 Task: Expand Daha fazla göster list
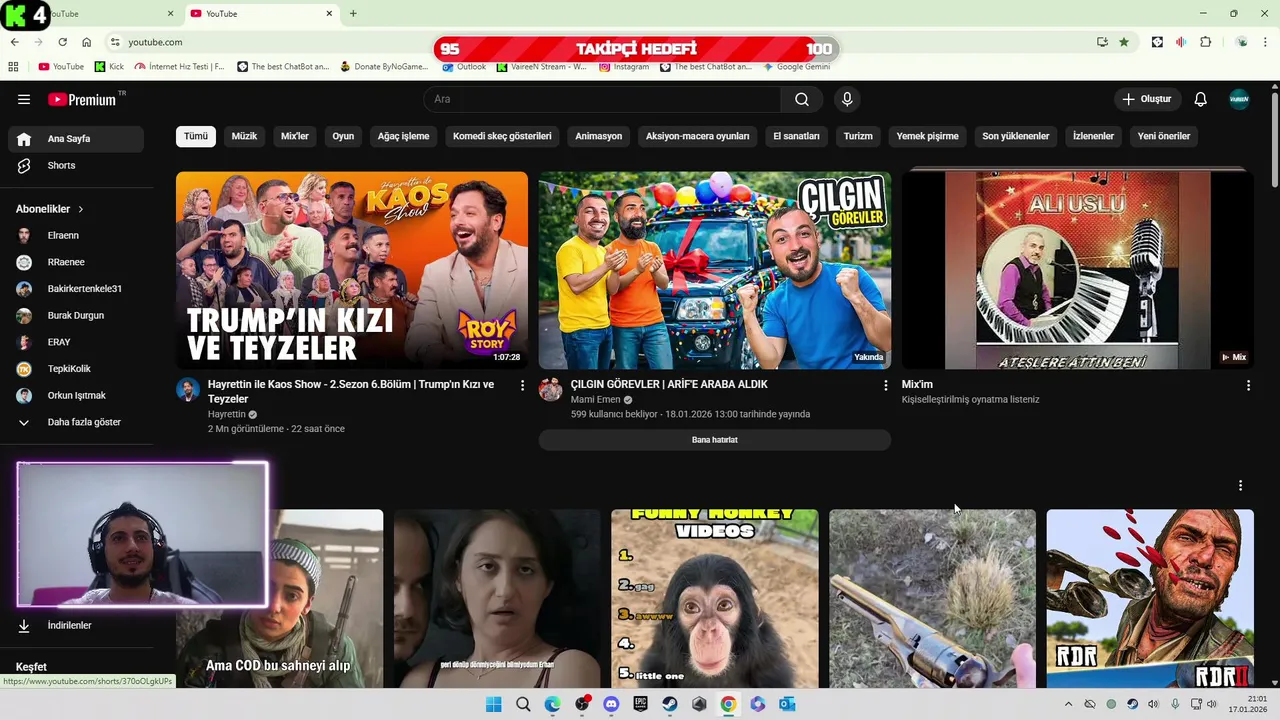tap(76, 422)
